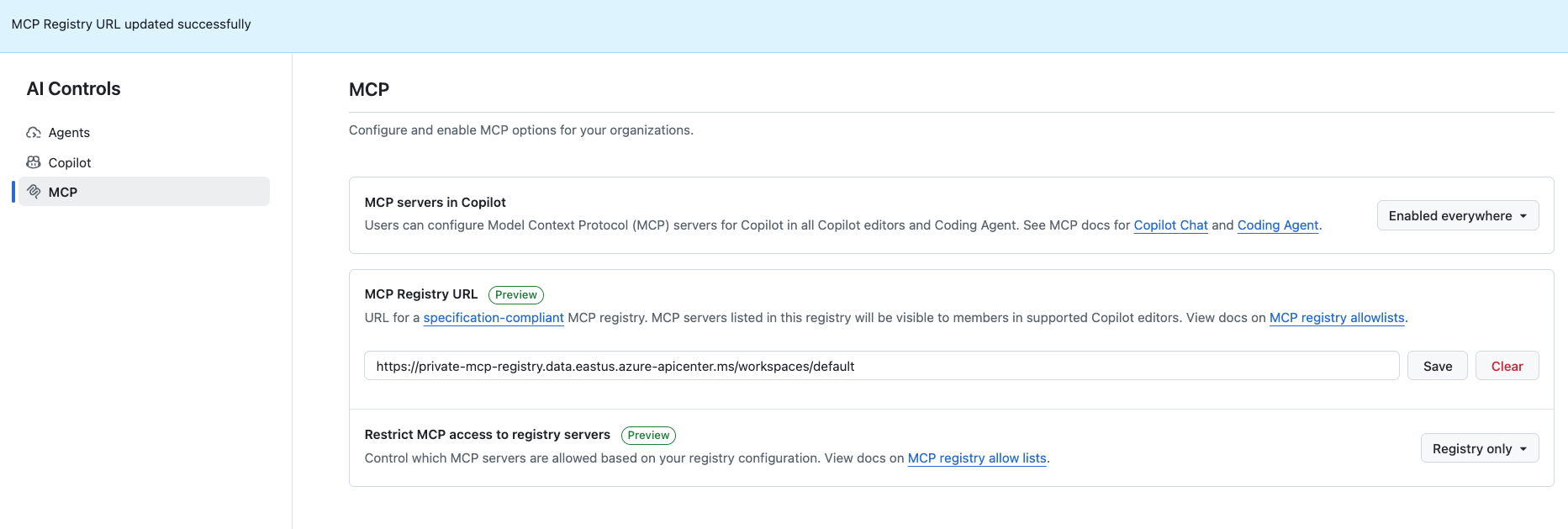Open the MCP registry allow lists docs

[976, 458]
